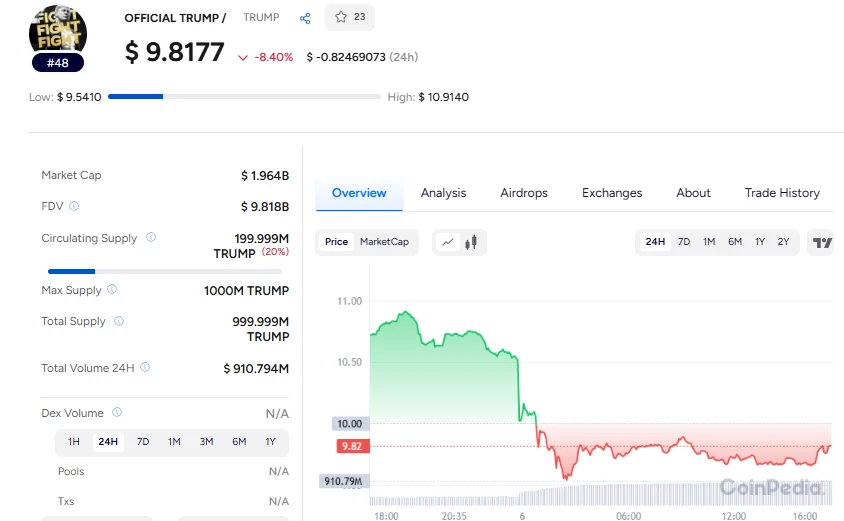Select MarketCap chart toggle
The width and height of the screenshot is (844, 521).
(x=384, y=242)
